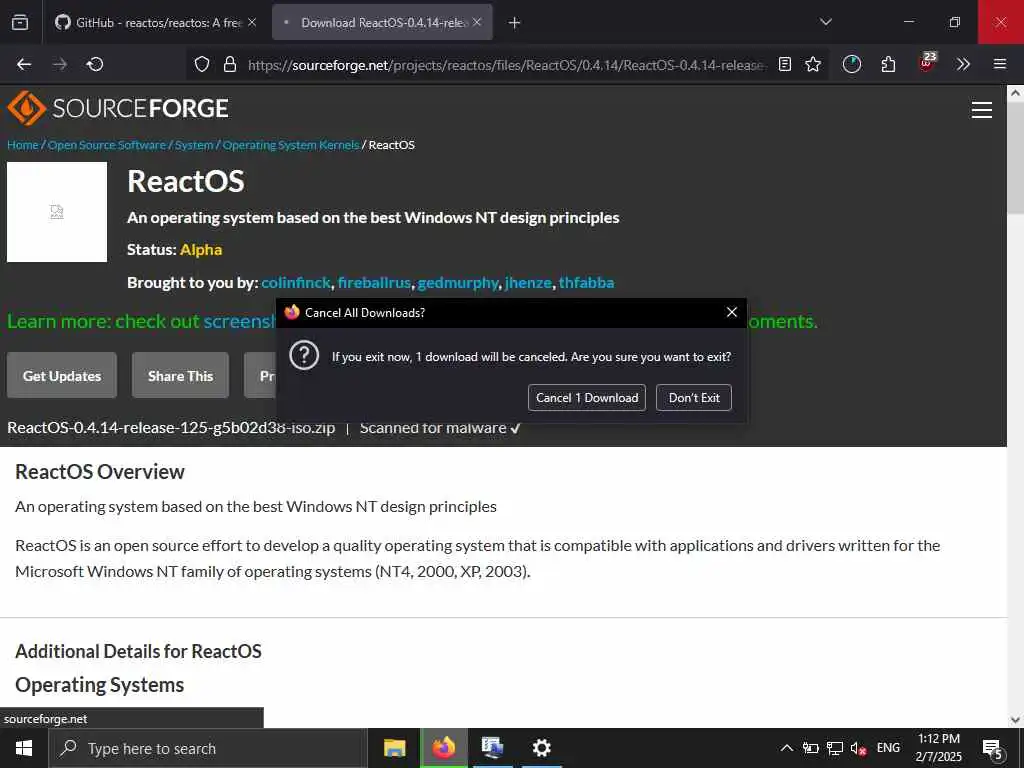Confirm with Cancel 1 Download button

(x=587, y=398)
